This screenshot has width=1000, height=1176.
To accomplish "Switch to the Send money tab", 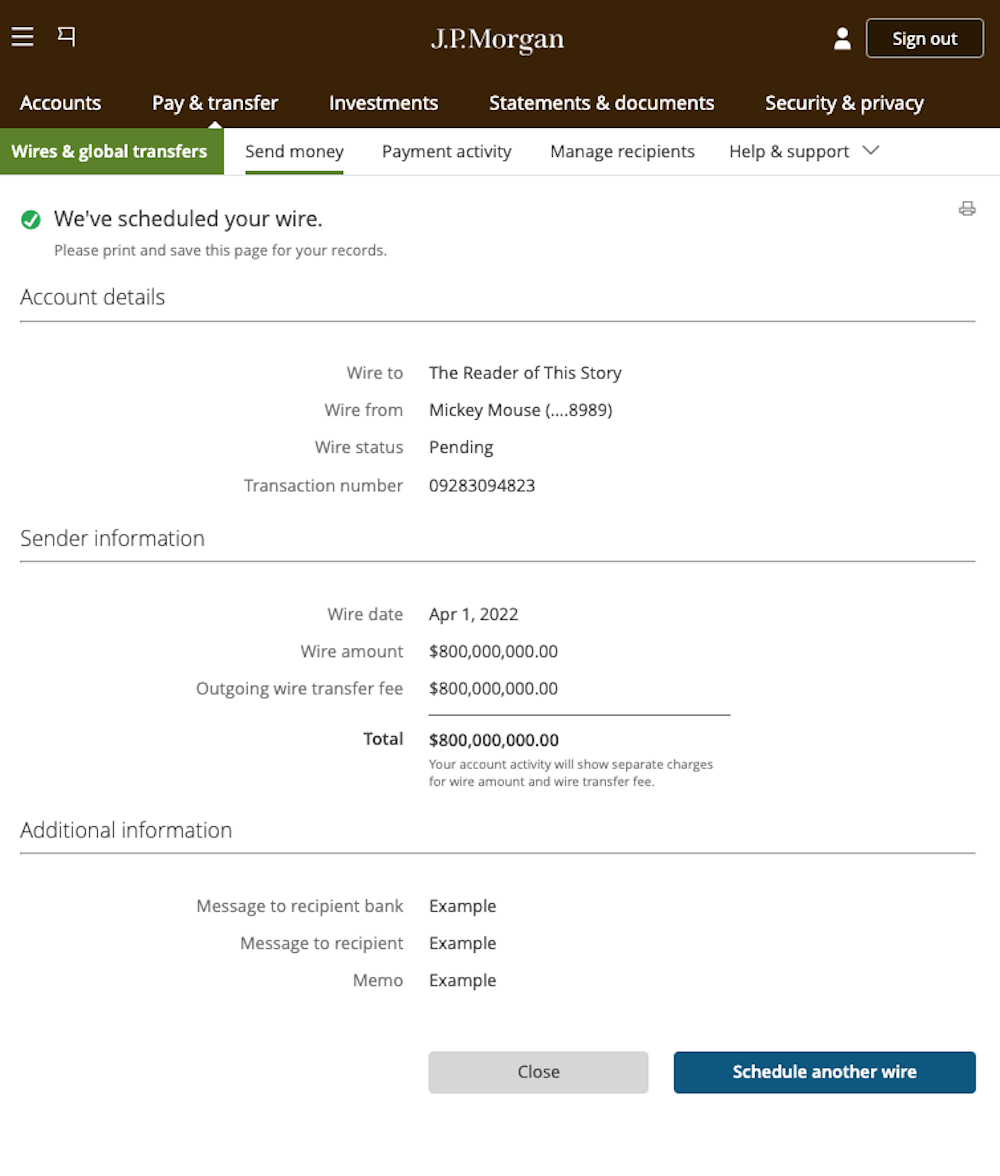I will (294, 152).
